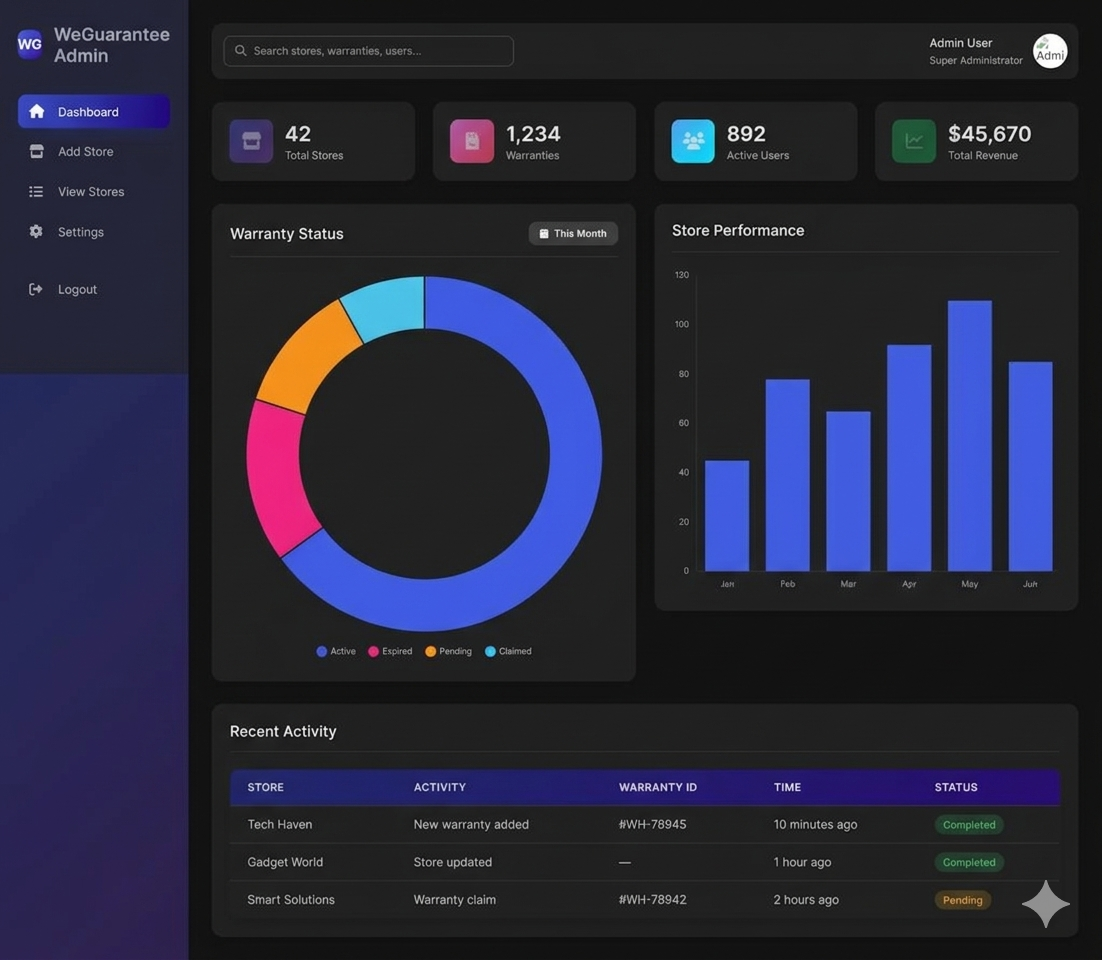The image size is (1102, 960).
Task: Open warranty #WH-78945
Action: (x=652, y=824)
